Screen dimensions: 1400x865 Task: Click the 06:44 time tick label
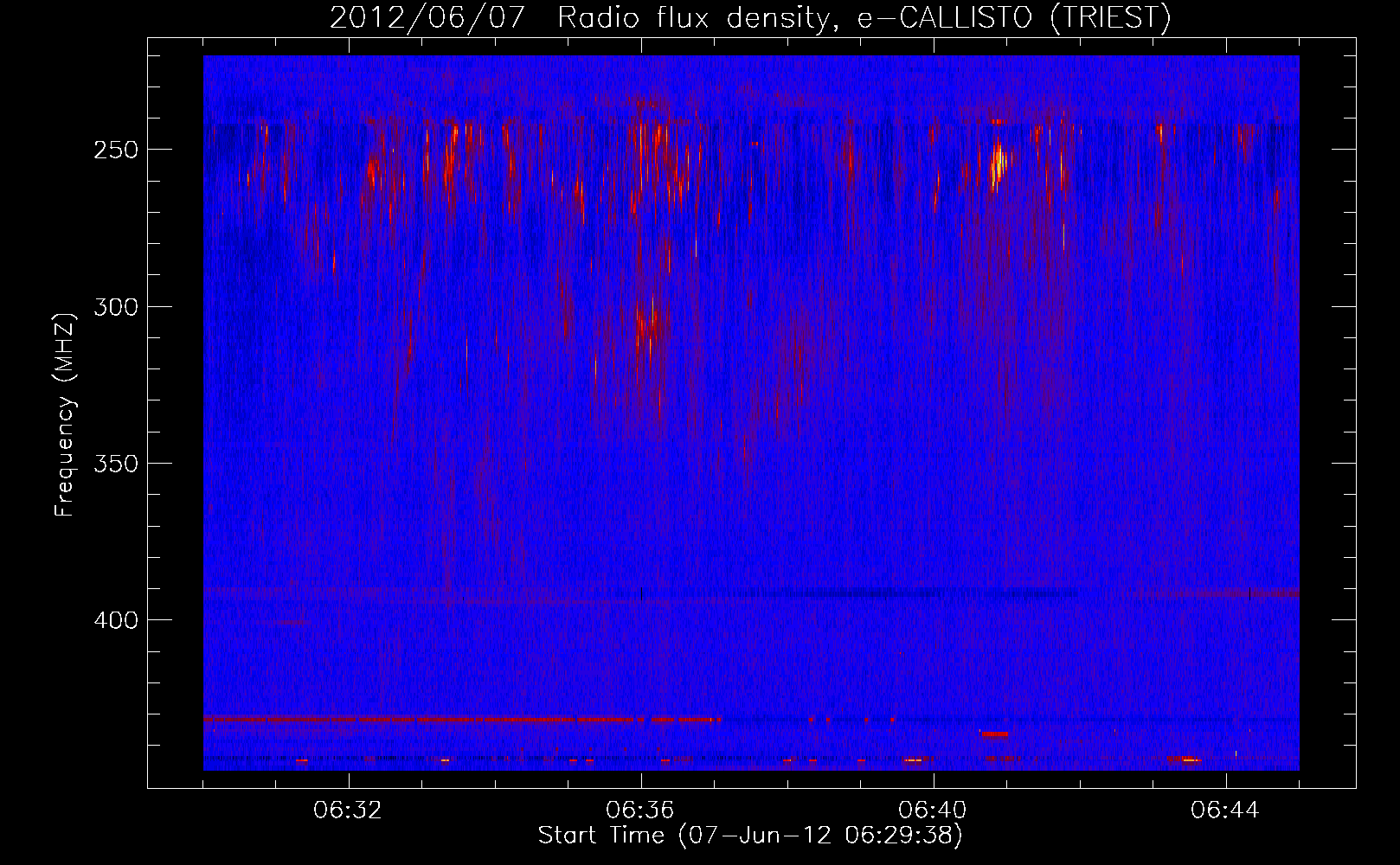pyautogui.click(x=1225, y=811)
